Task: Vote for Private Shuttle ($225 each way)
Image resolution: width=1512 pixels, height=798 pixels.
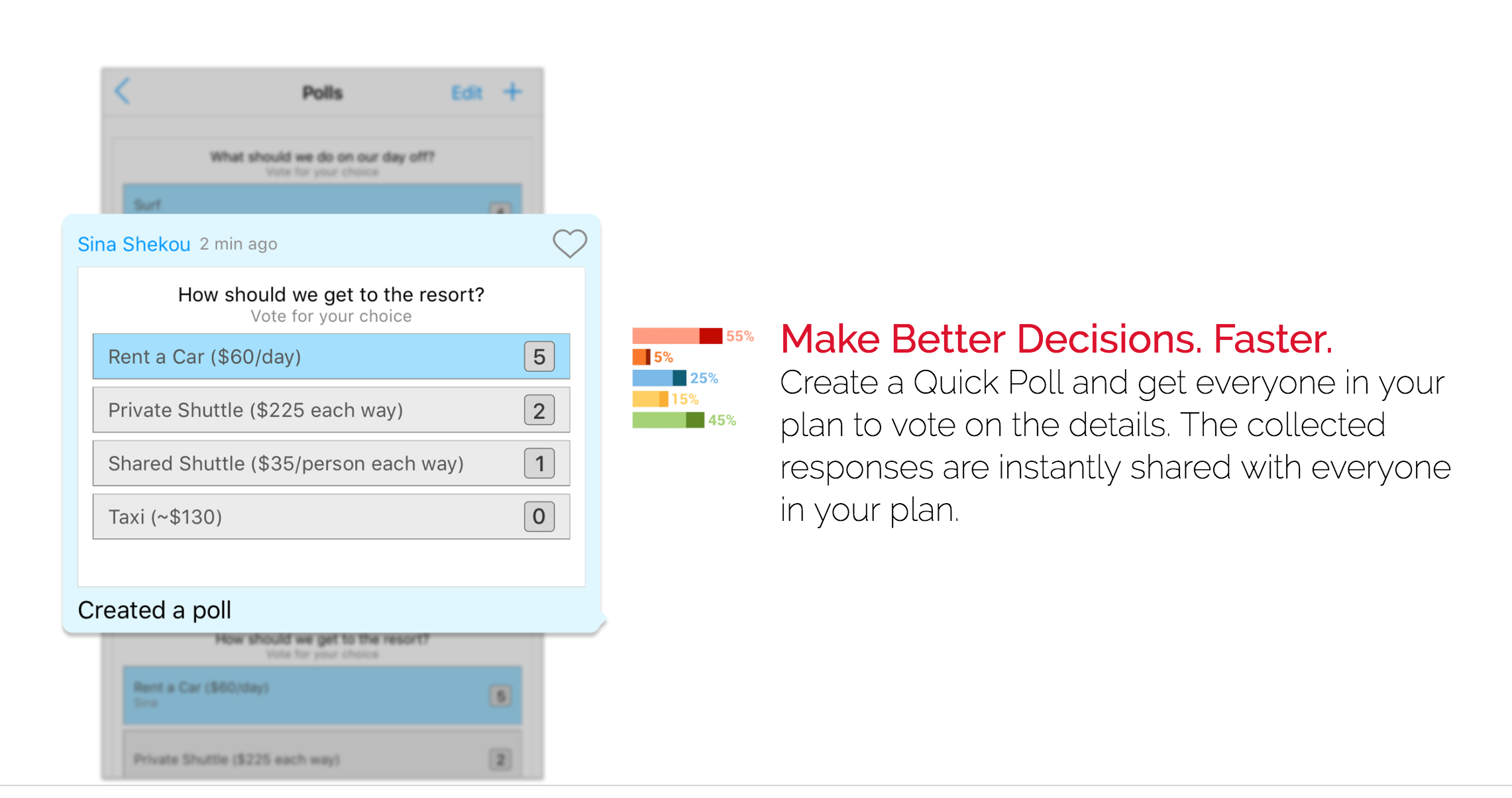Action: coord(331,410)
